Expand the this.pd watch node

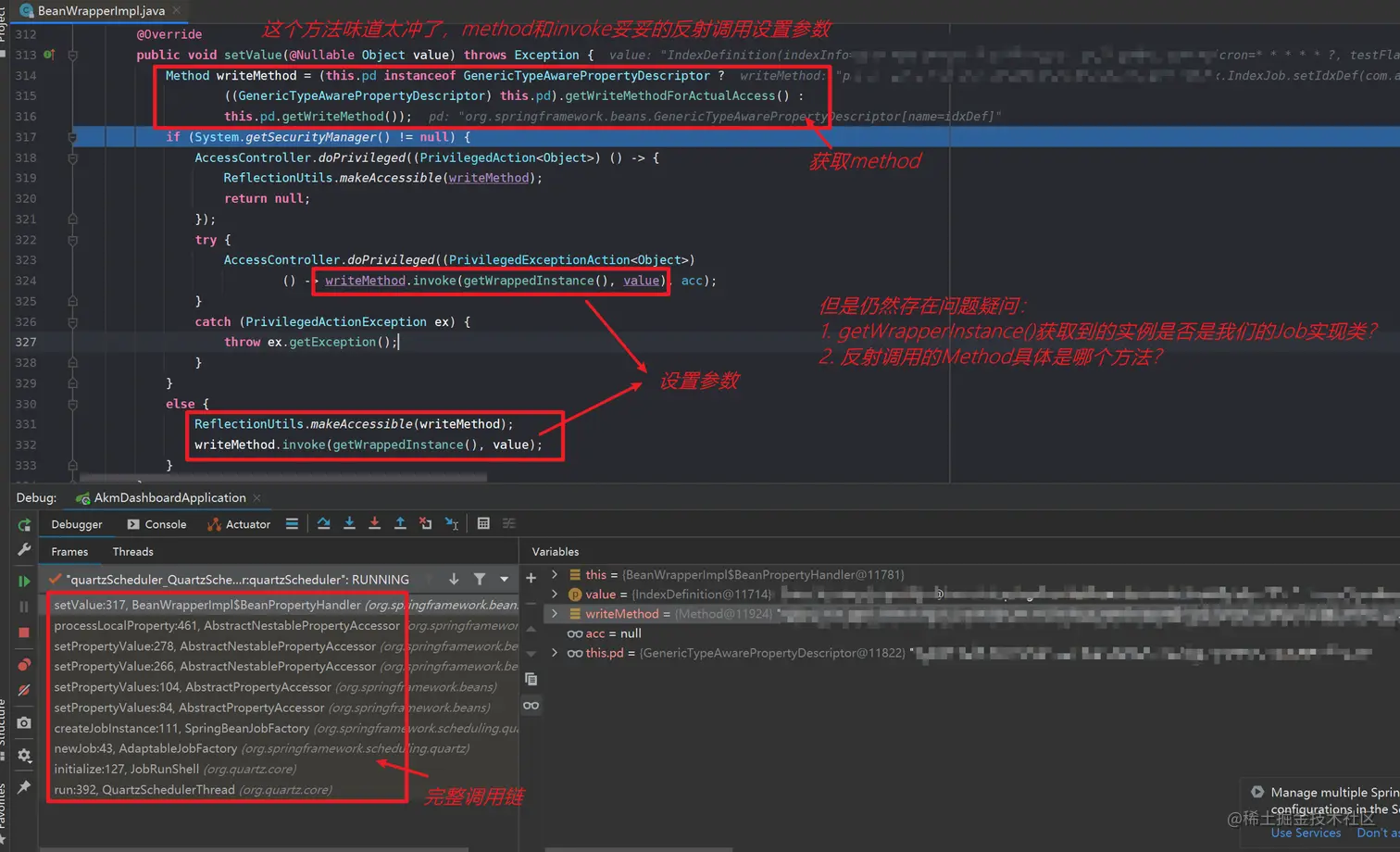pyautogui.click(x=555, y=652)
